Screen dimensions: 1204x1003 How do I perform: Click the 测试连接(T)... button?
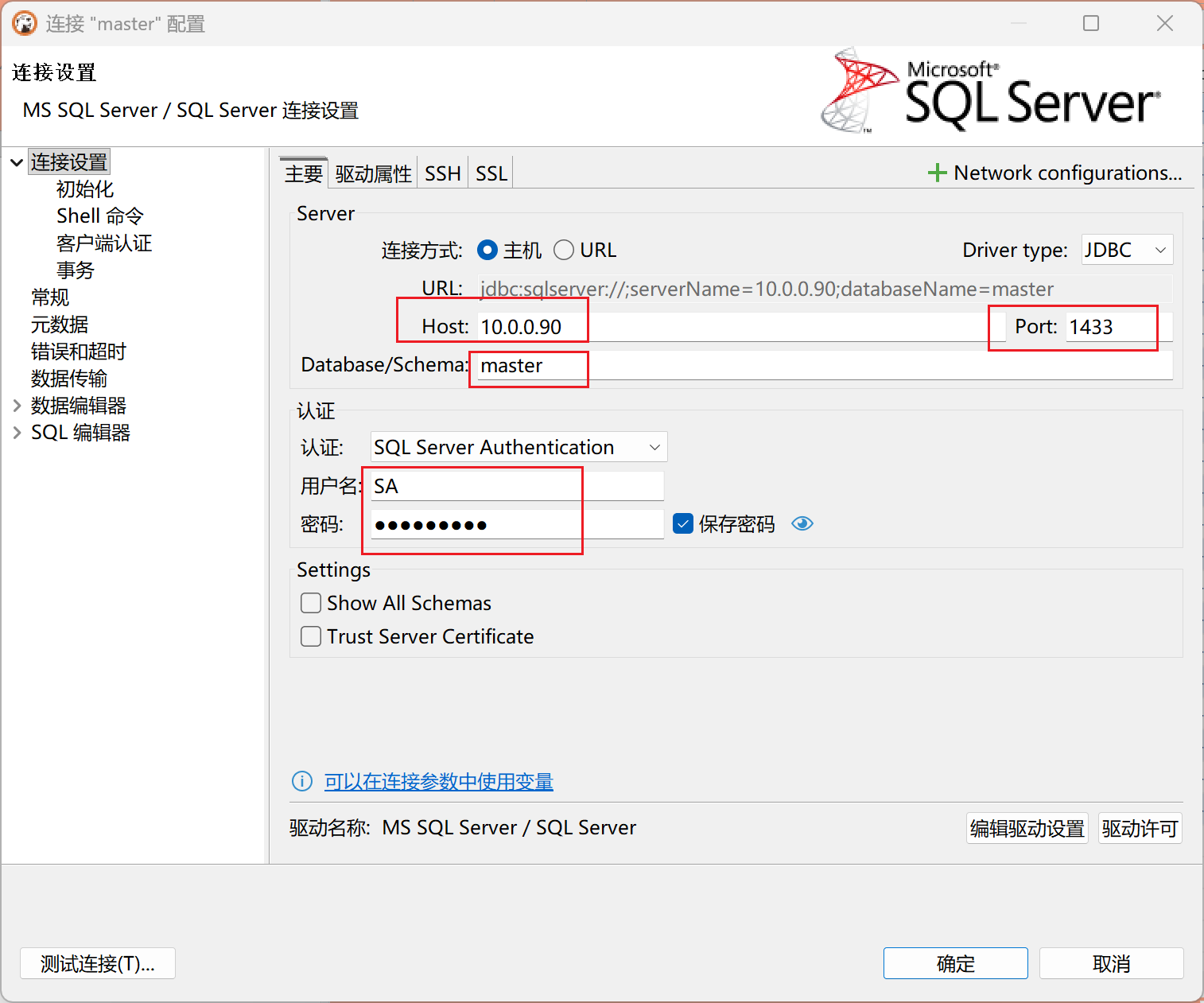pyautogui.click(x=98, y=963)
